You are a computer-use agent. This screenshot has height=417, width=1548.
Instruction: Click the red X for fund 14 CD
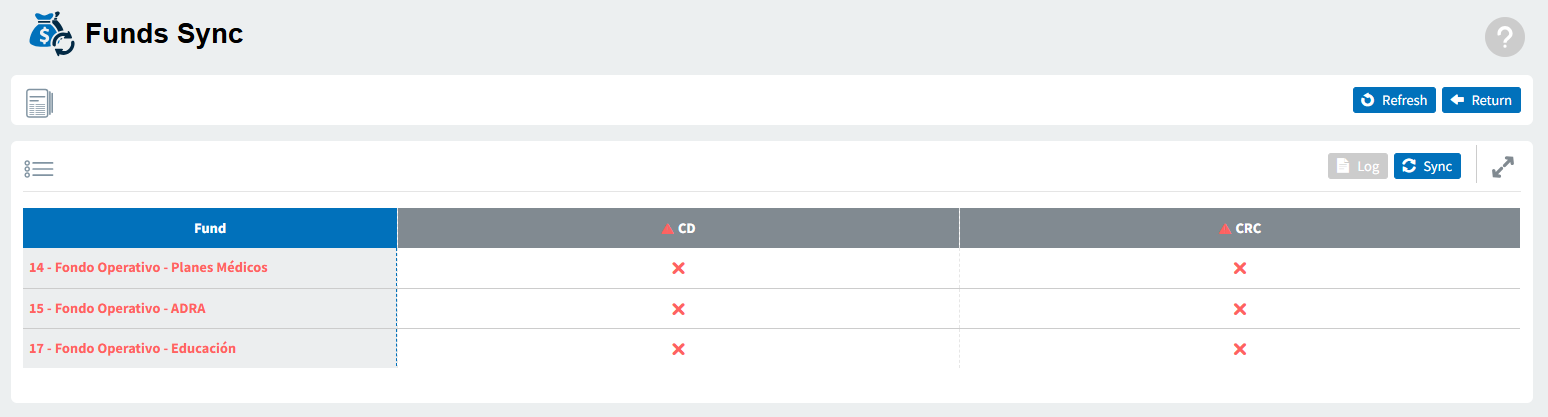678,268
